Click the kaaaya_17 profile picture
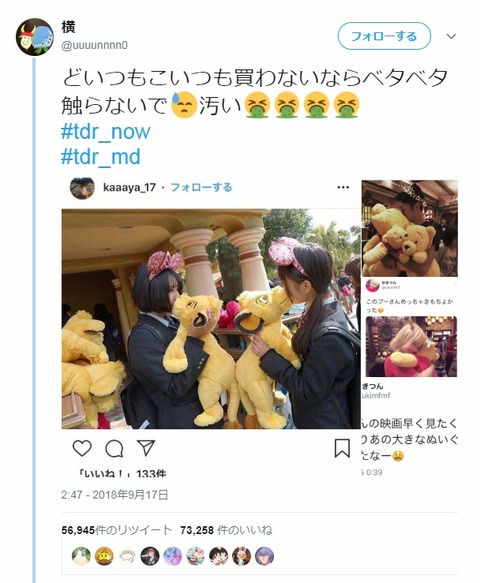This screenshot has width=480, height=583. pyautogui.click(x=82, y=188)
